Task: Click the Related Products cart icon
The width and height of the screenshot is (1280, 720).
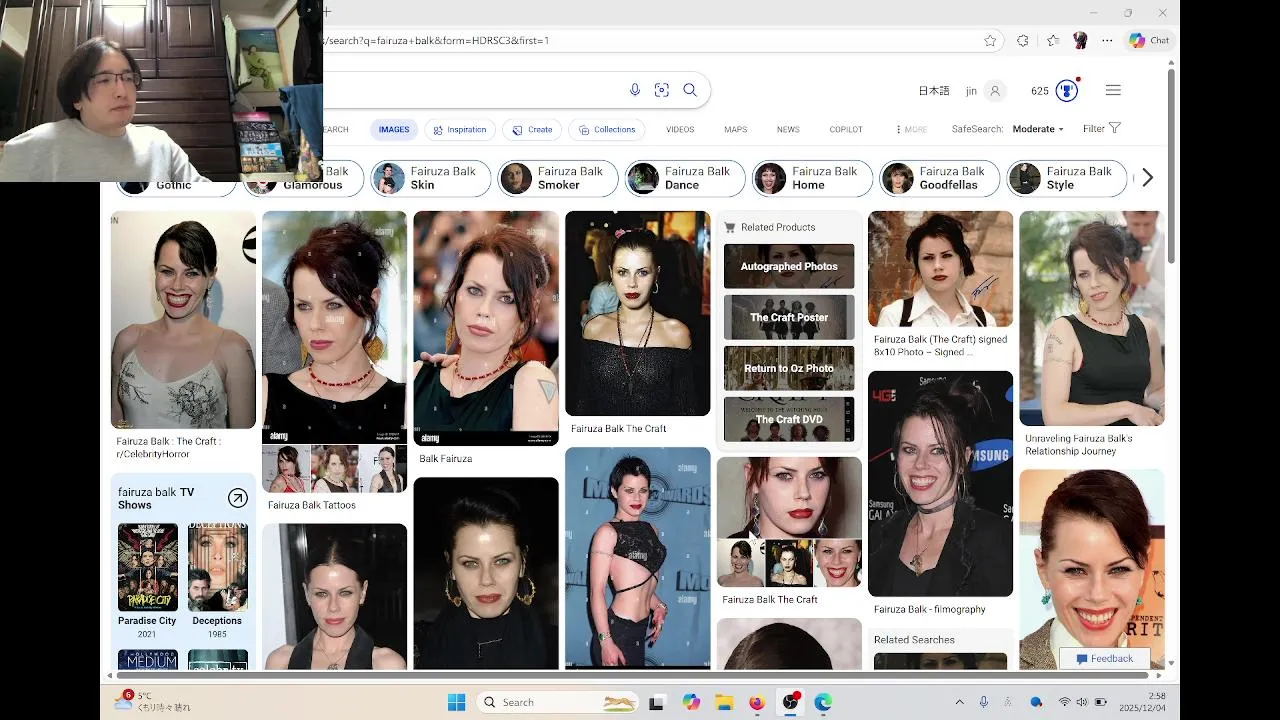Action: [x=730, y=227]
